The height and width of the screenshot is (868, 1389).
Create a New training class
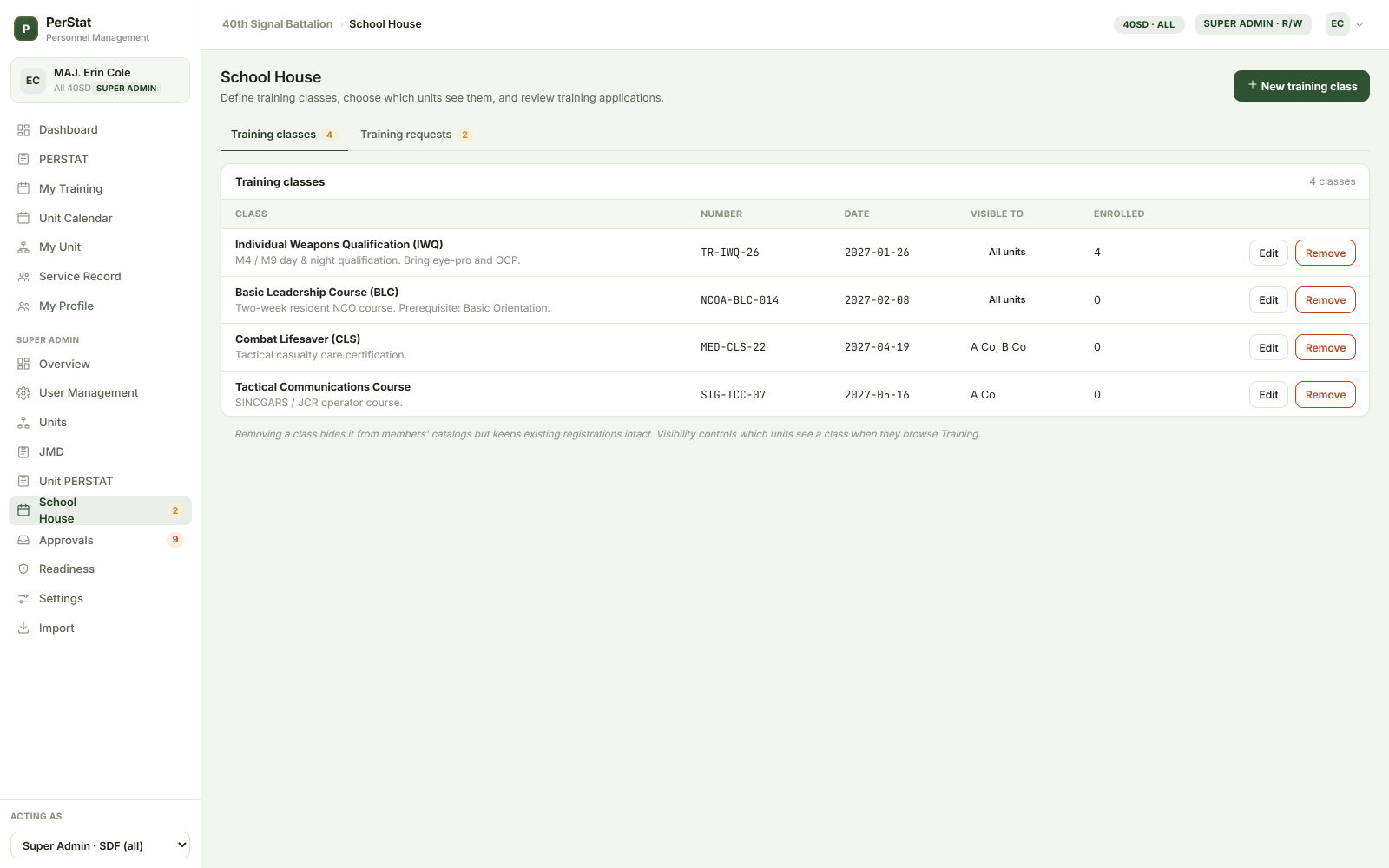(1301, 86)
